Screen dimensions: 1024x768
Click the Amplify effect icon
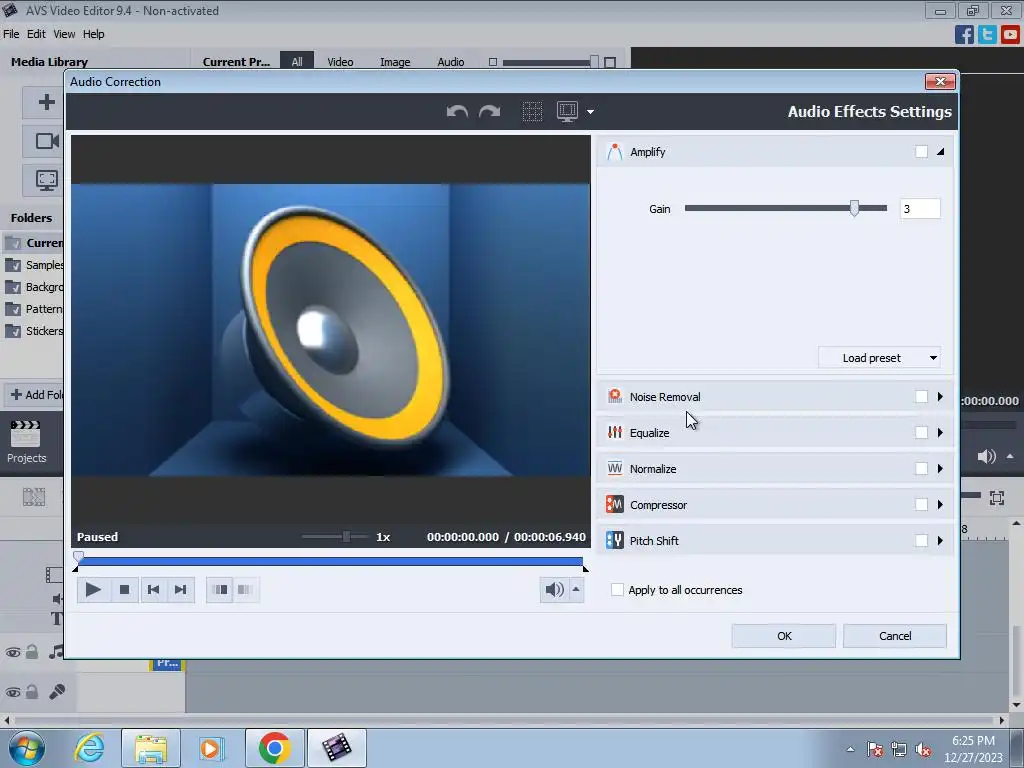pyautogui.click(x=615, y=152)
